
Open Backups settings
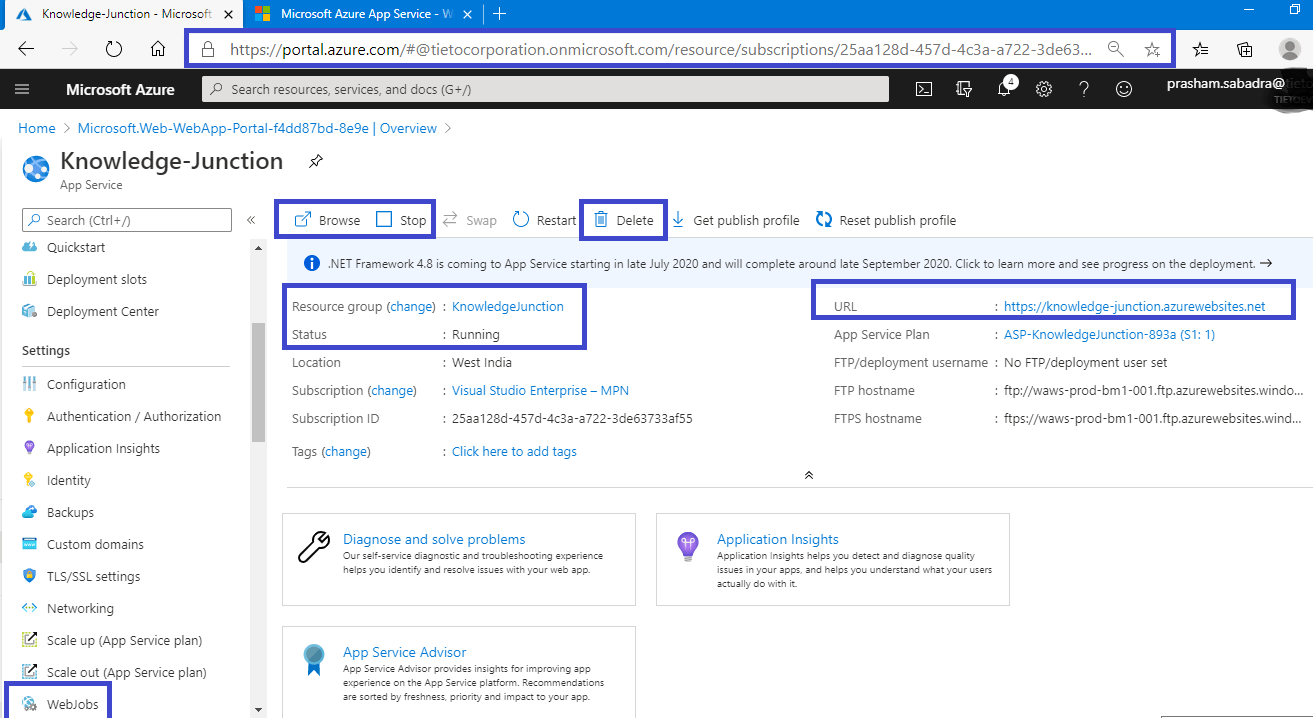(70, 512)
